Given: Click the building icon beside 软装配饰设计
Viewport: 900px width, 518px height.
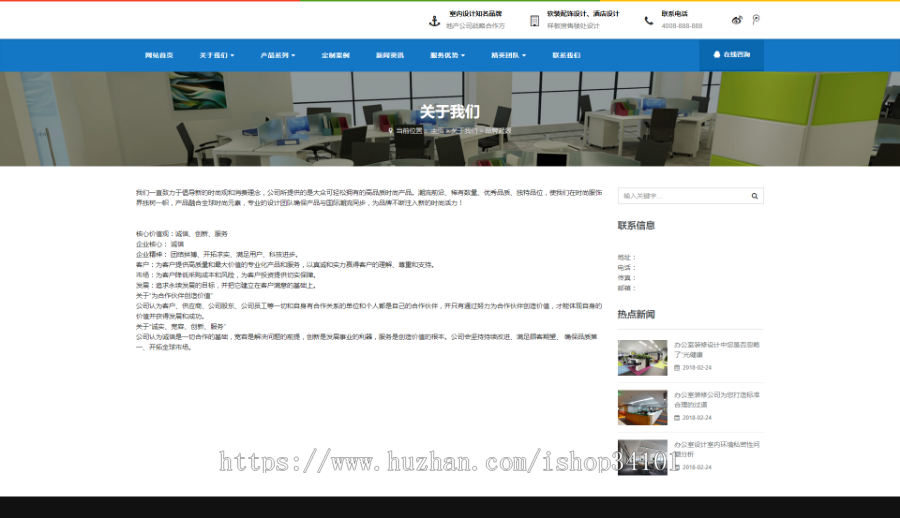Looking at the screenshot, I should tap(534, 21).
